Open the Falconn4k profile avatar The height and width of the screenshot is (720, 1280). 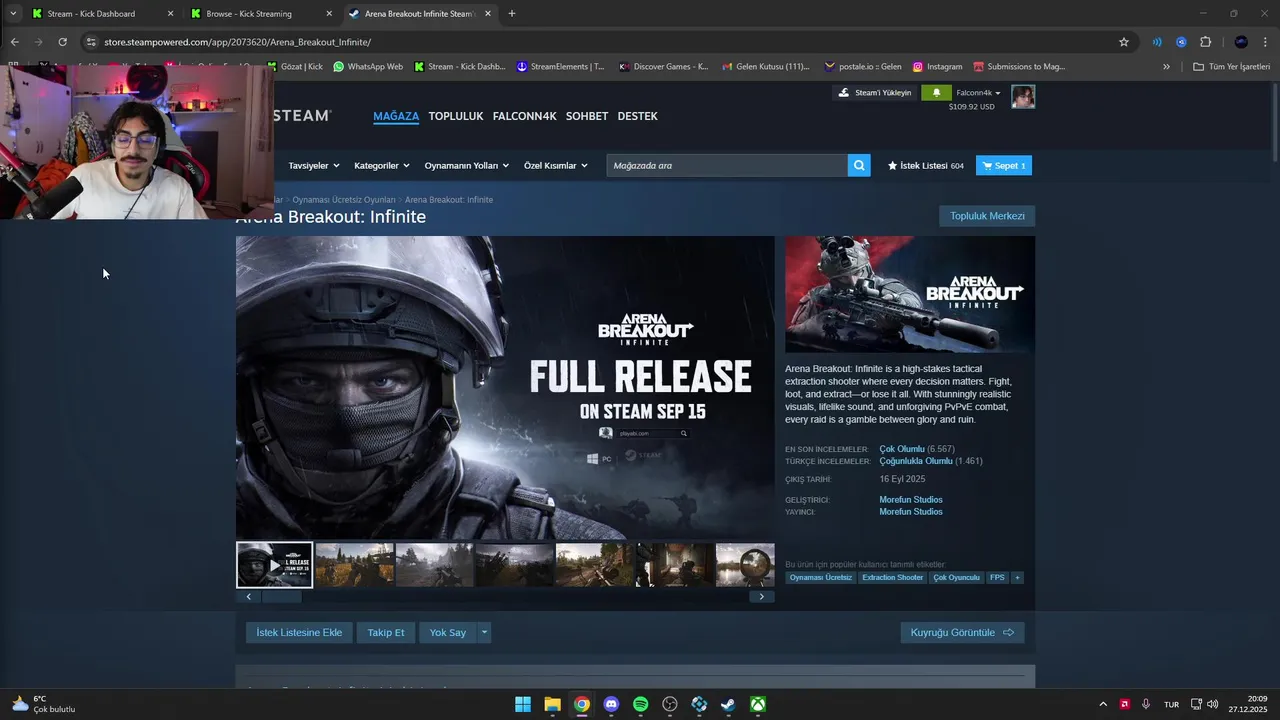click(1023, 96)
